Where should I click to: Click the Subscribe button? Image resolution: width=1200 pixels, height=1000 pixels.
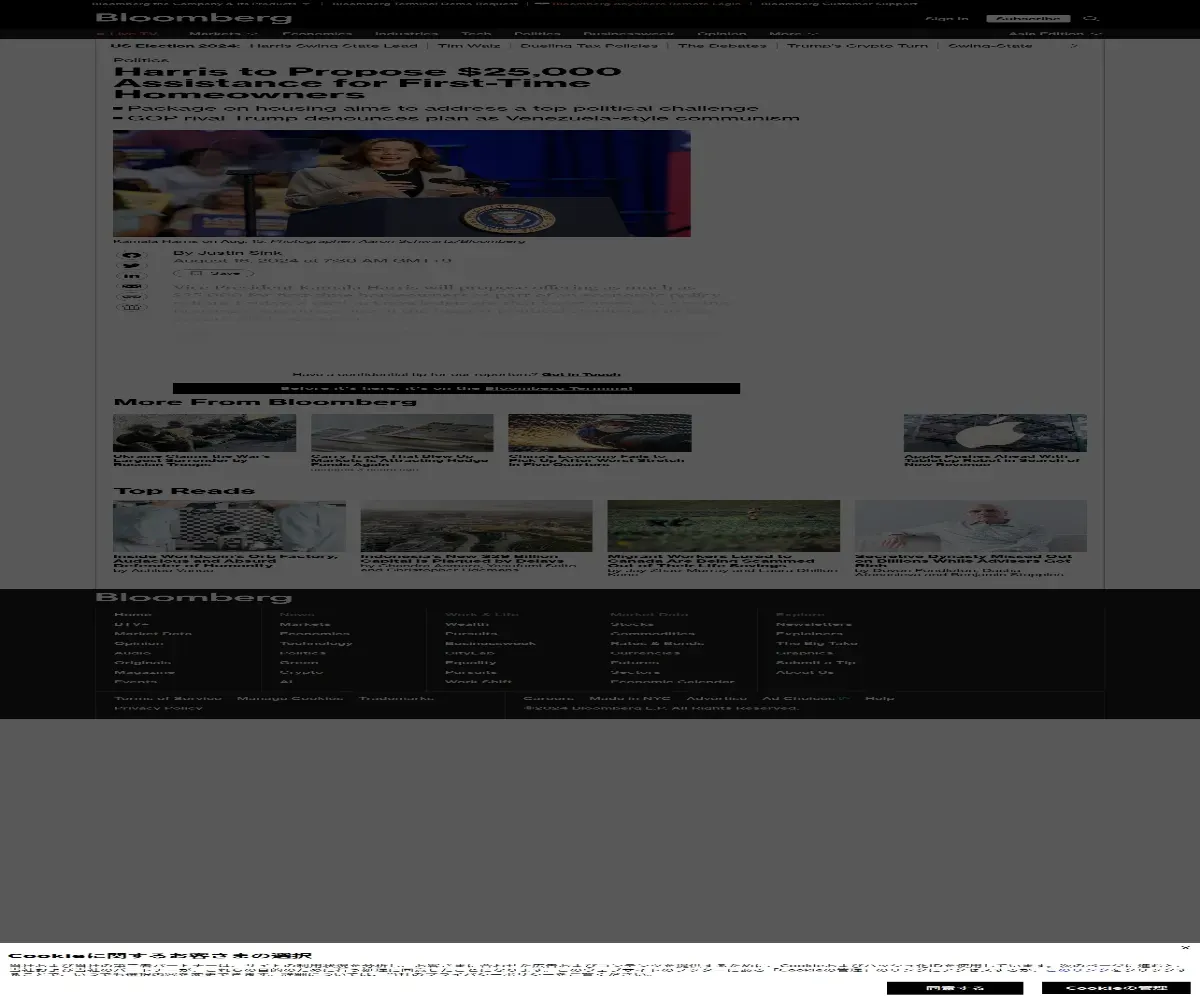coord(1028,18)
